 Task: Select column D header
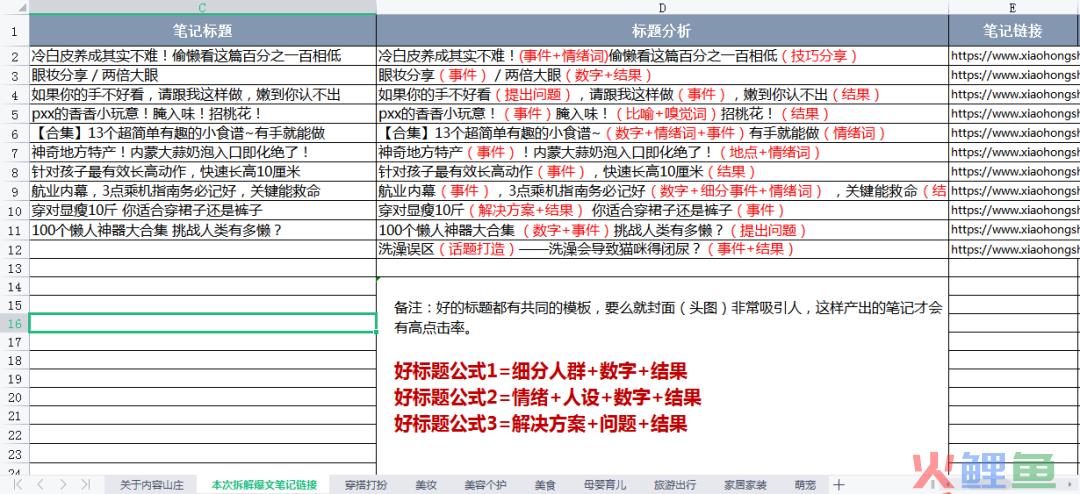(x=662, y=8)
